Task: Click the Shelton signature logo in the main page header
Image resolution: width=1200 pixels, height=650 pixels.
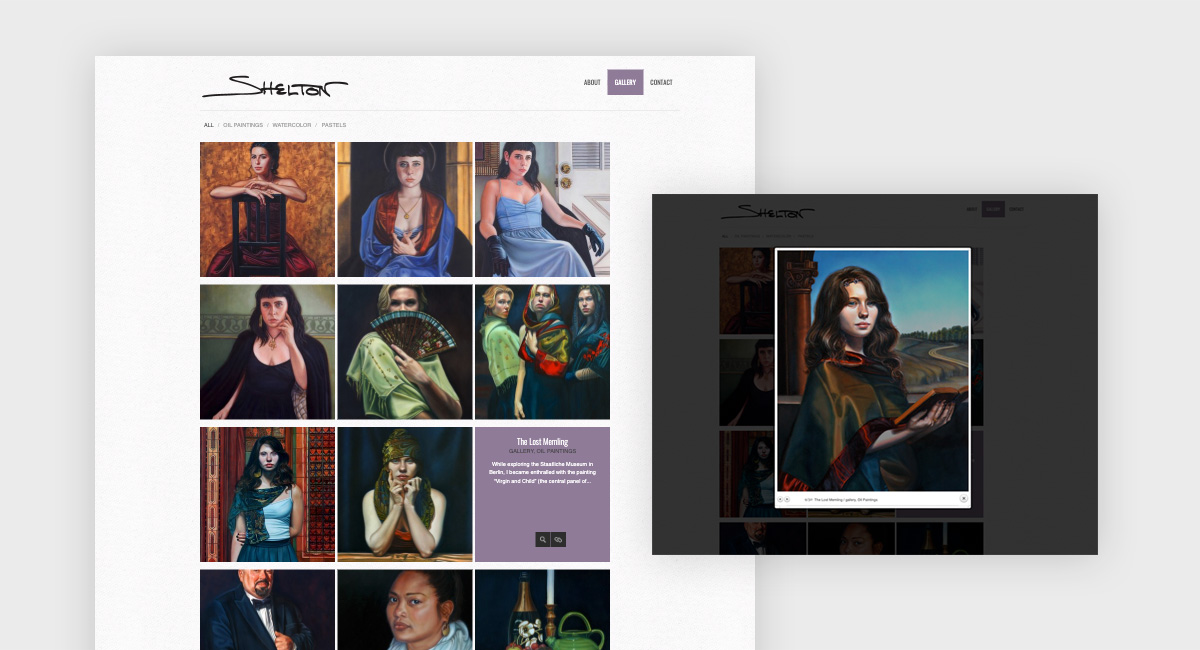Action: pos(275,87)
